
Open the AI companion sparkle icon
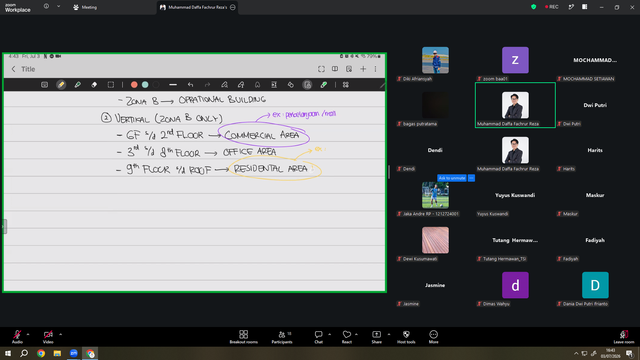pos(571,7)
